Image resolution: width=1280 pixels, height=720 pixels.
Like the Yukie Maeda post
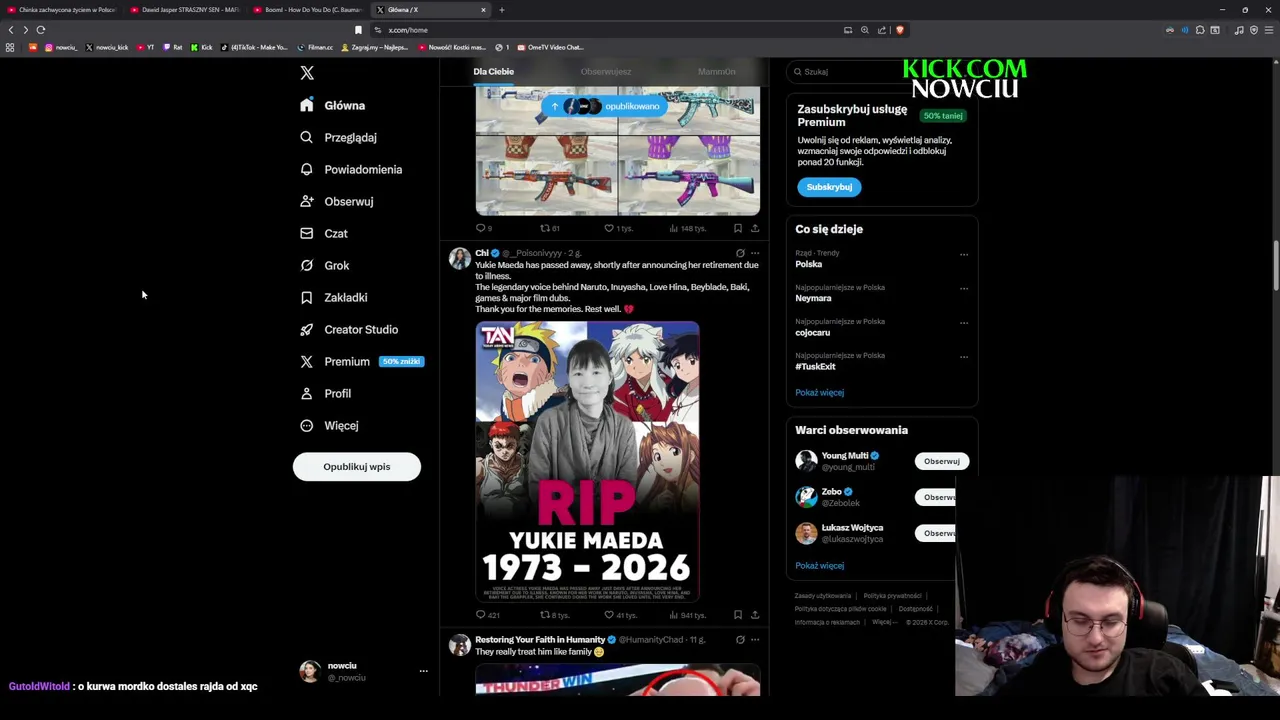pos(620,615)
